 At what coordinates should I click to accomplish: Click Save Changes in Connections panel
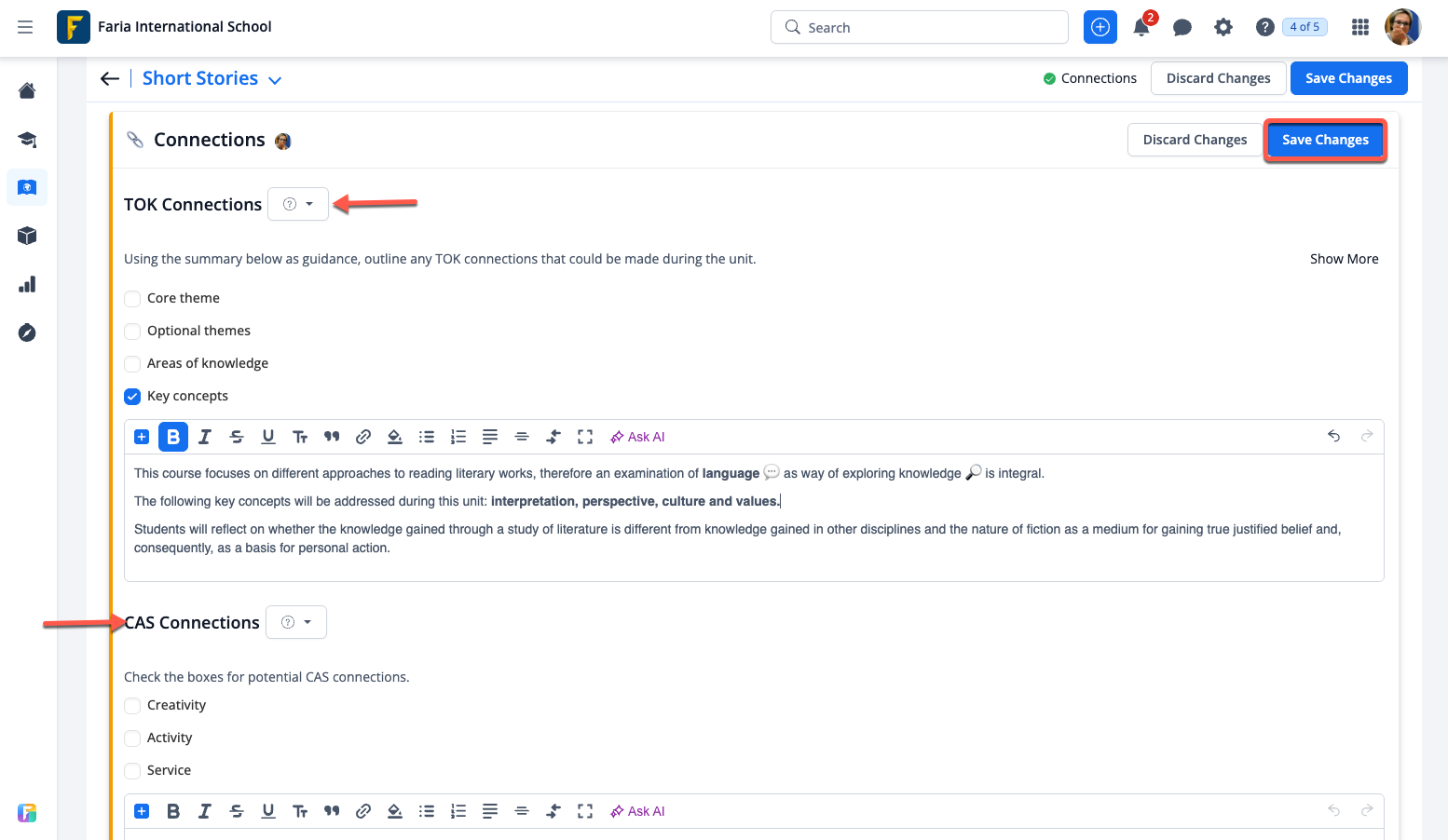(x=1325, y=140)
